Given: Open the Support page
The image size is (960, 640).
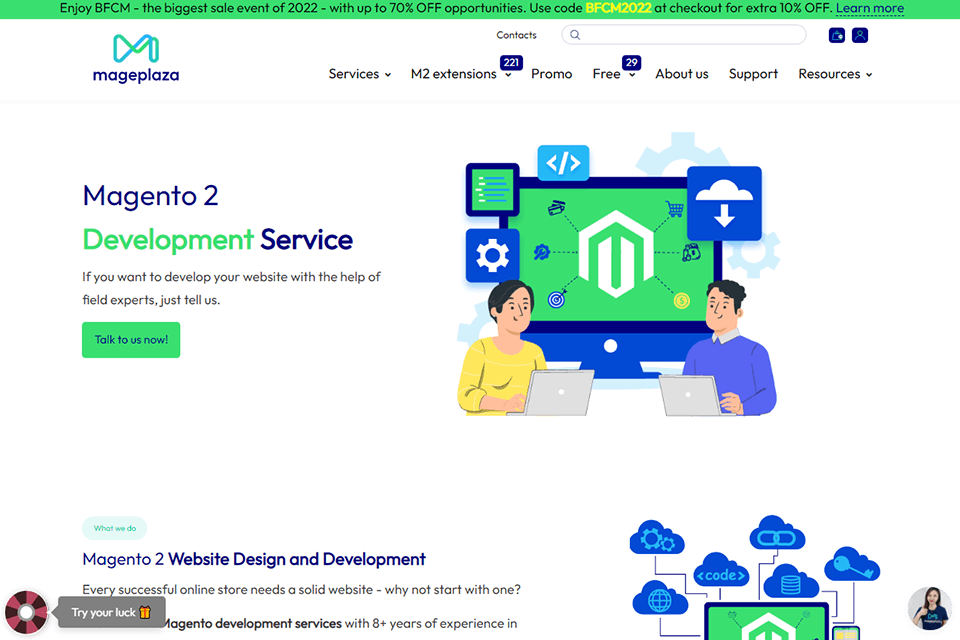Looking at the screenshot, I should pos(753,74).
